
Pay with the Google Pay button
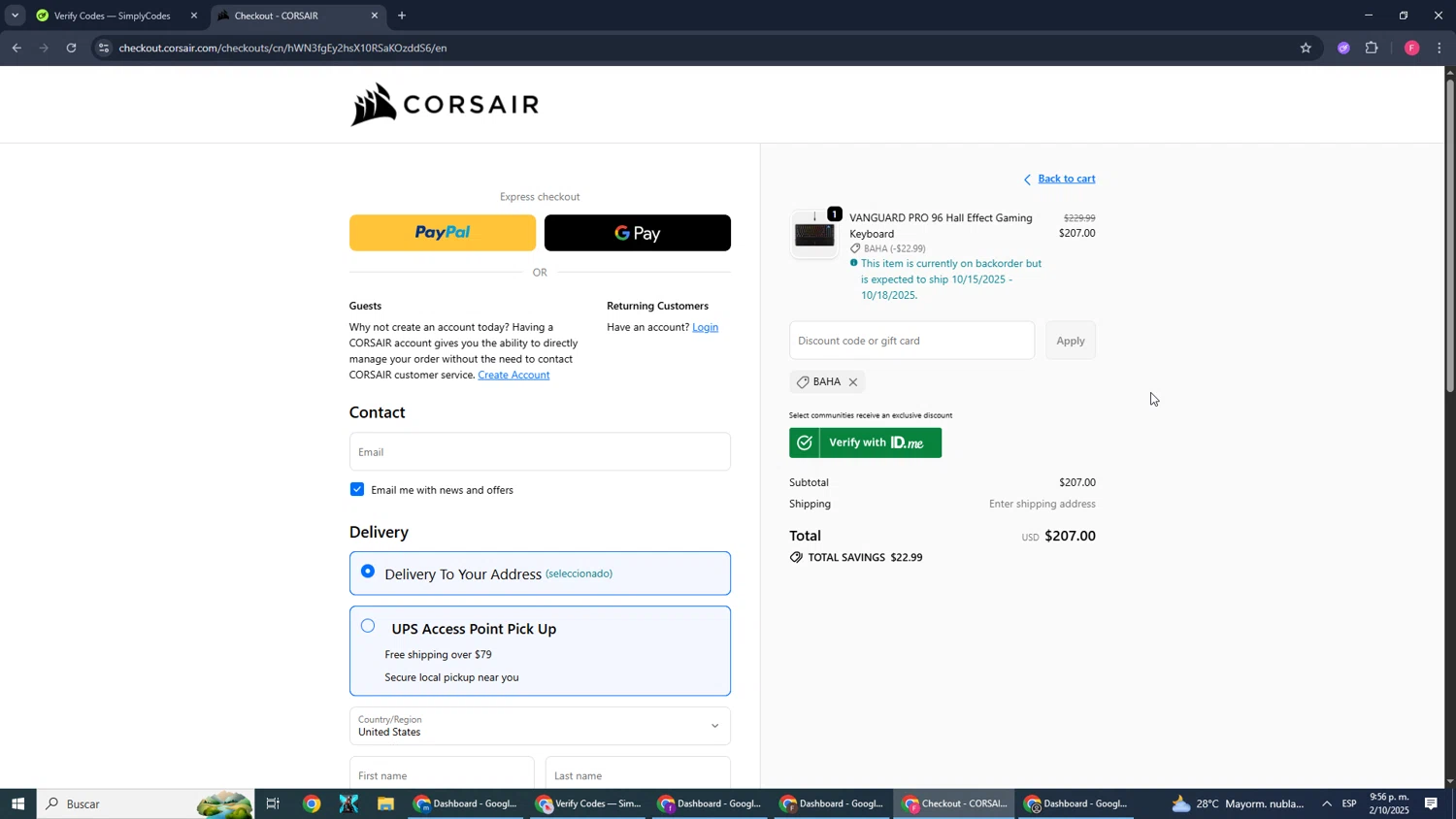(x=638, y=233)
